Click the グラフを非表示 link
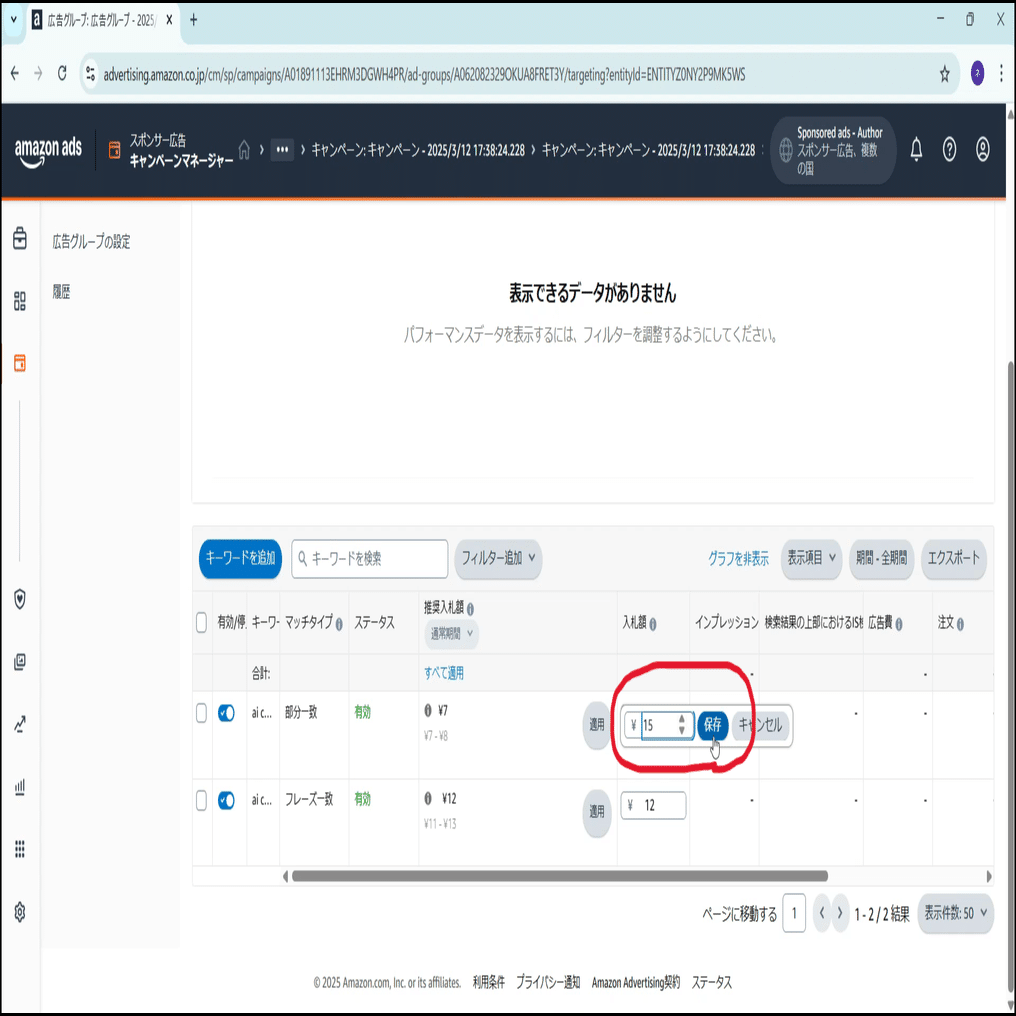 click(738, 559)
